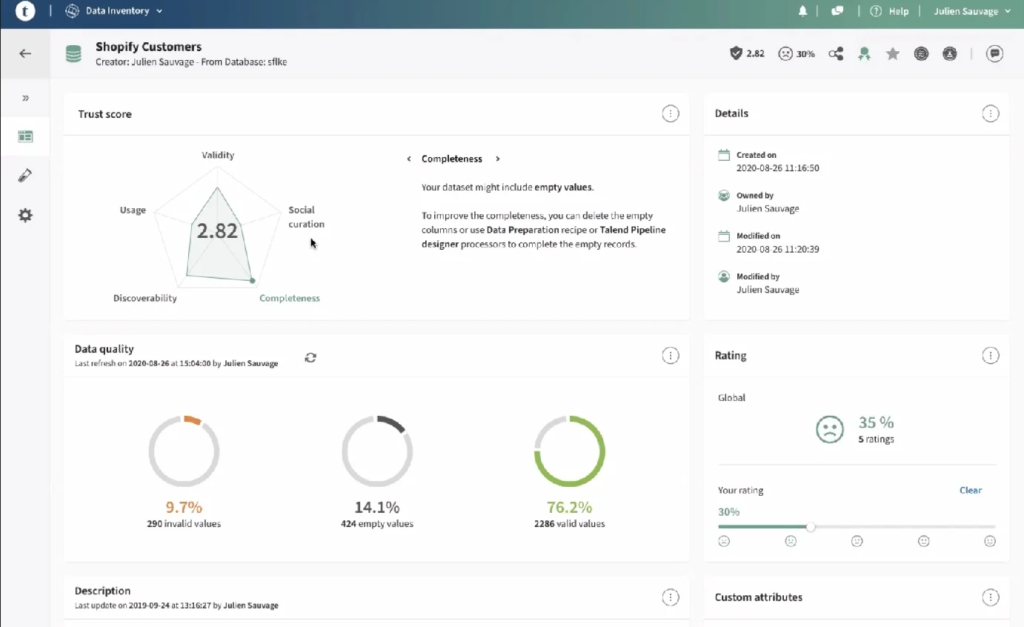The height and width of the screenshot is (627, 1024).
Task: Expand the left sidebar with double chevron
Action: (x=25, y=98)
